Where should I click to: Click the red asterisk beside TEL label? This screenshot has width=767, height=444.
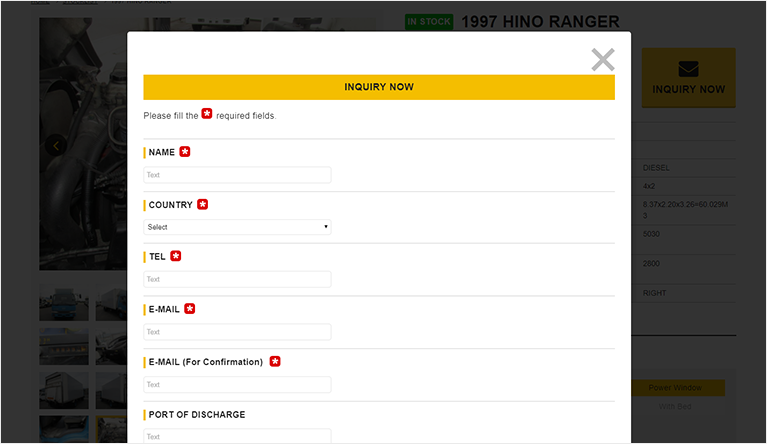[176, 256]
